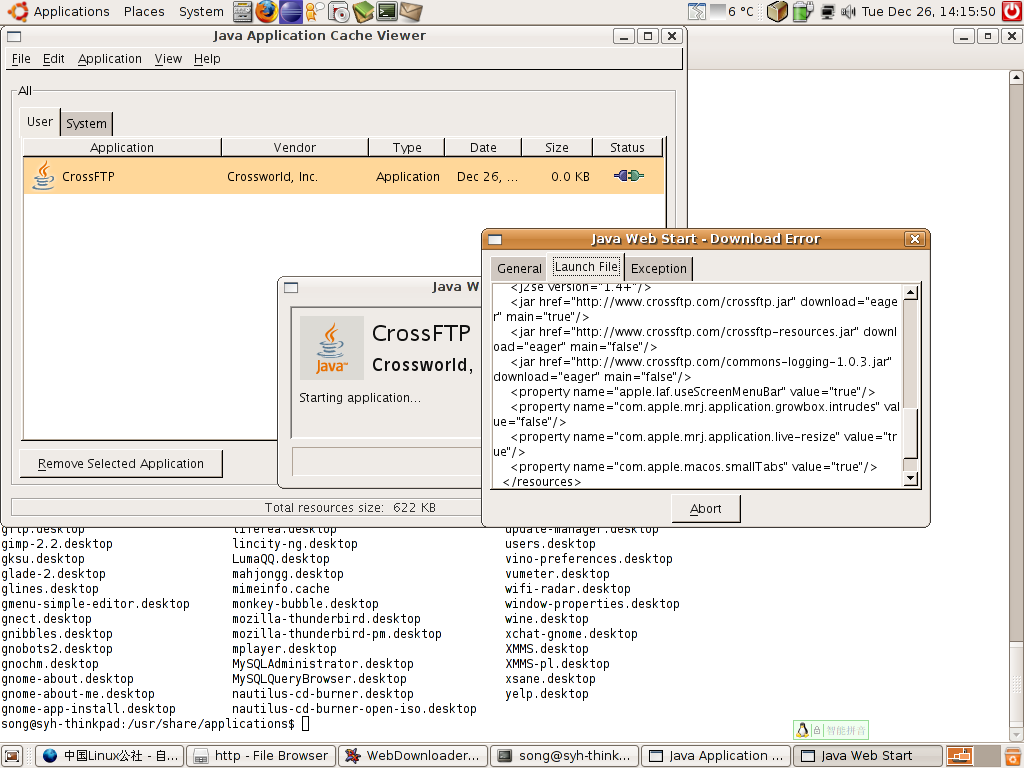Click the battery power status icon

tap(803, 11)
